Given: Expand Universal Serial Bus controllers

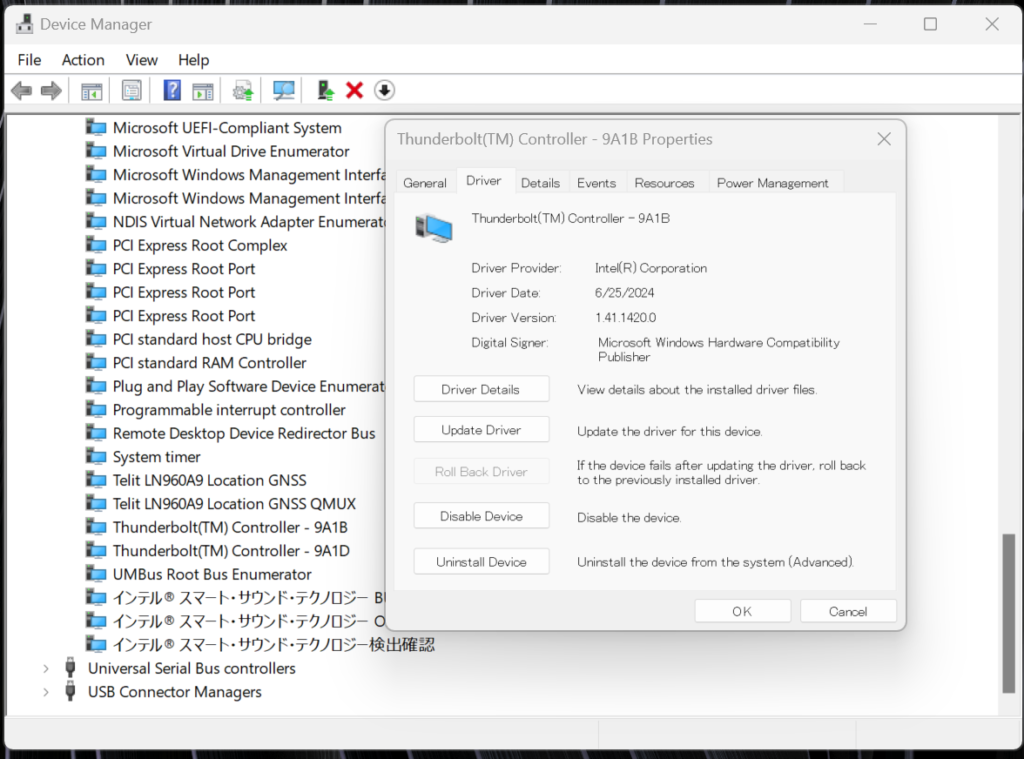Looking at the screenshot, I should pos(46,668).
